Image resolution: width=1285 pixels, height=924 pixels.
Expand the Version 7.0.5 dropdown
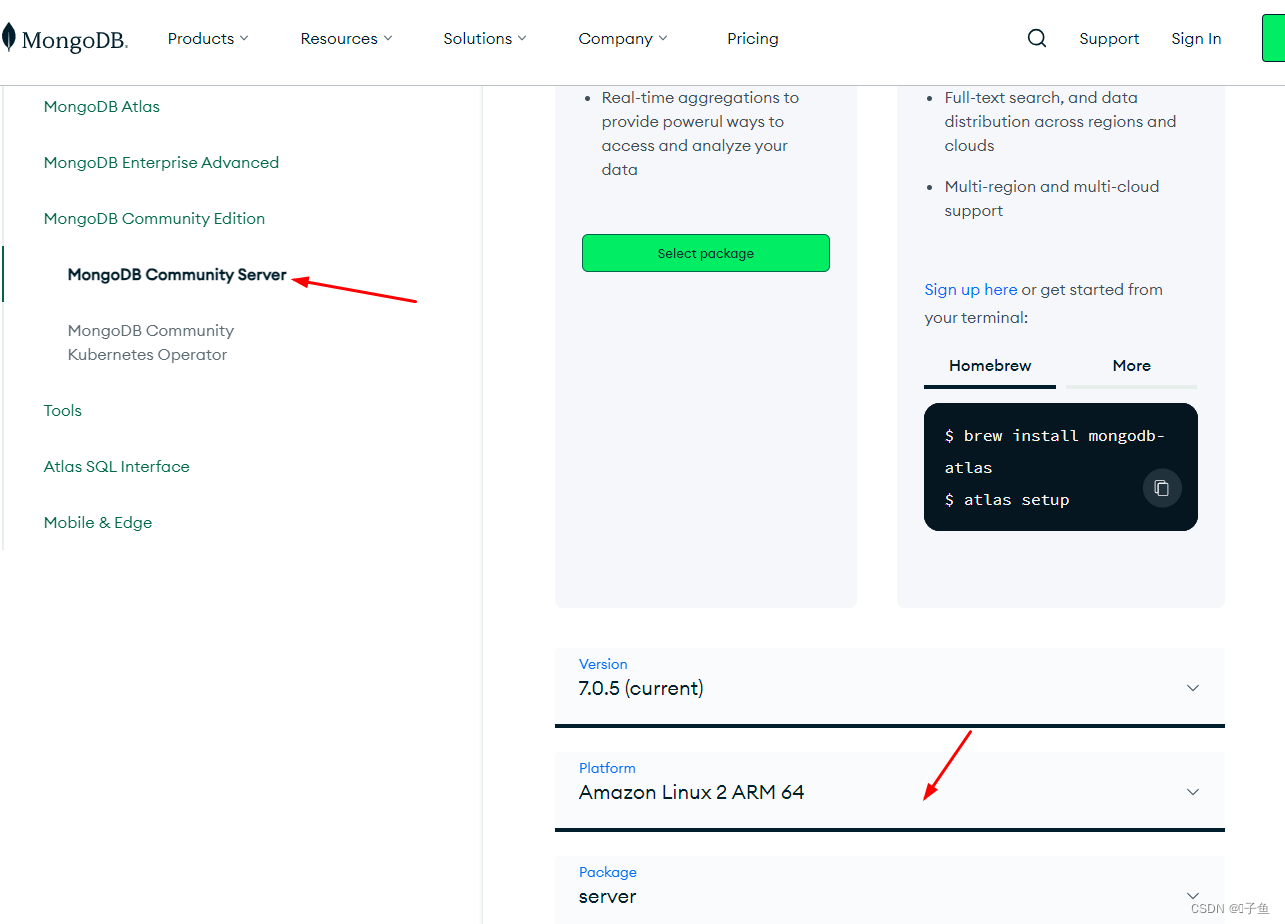pyautogui.click(x=890, y=687)
